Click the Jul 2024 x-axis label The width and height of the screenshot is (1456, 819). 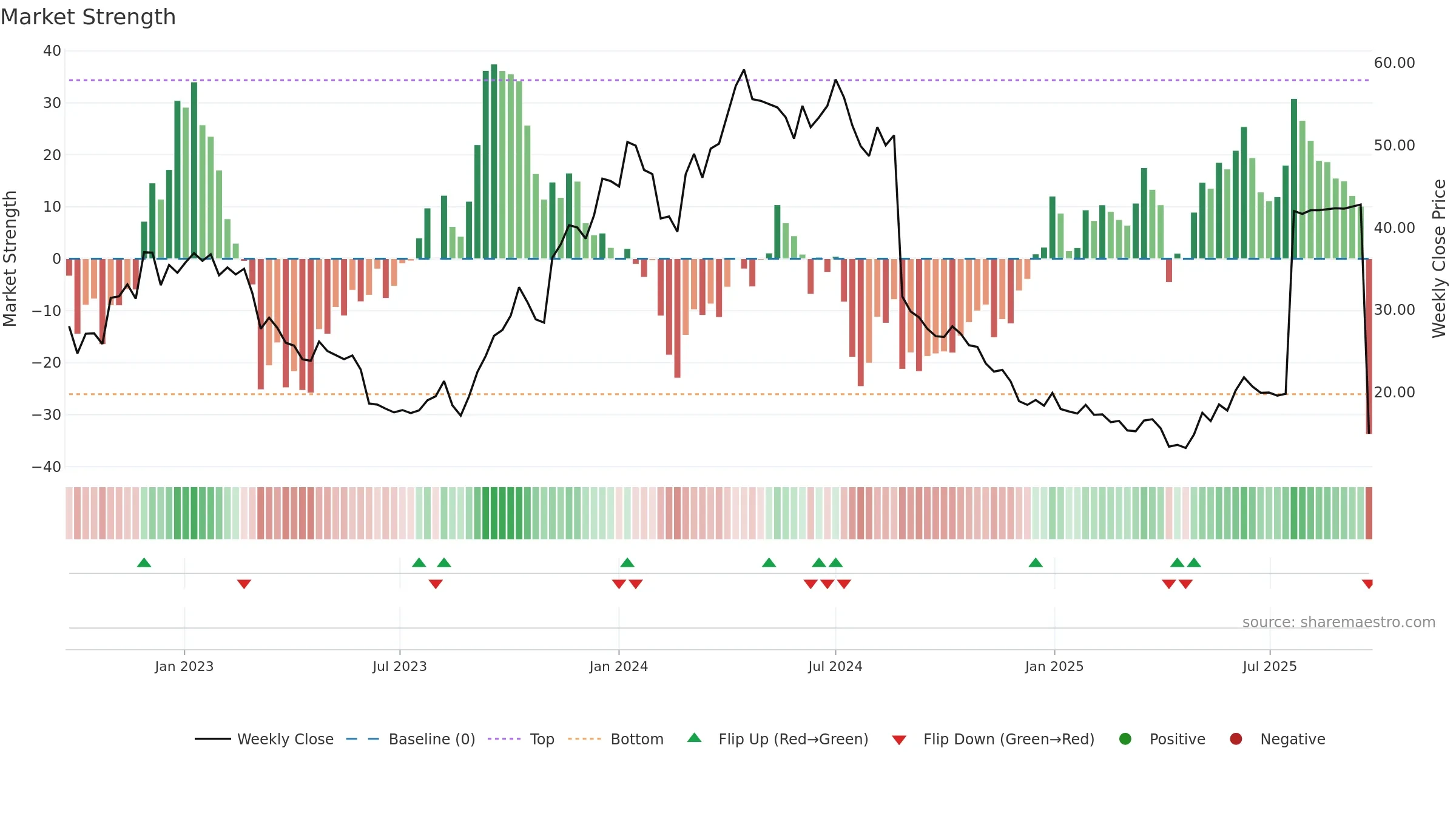pyautogui.click(x=835, y=667)
